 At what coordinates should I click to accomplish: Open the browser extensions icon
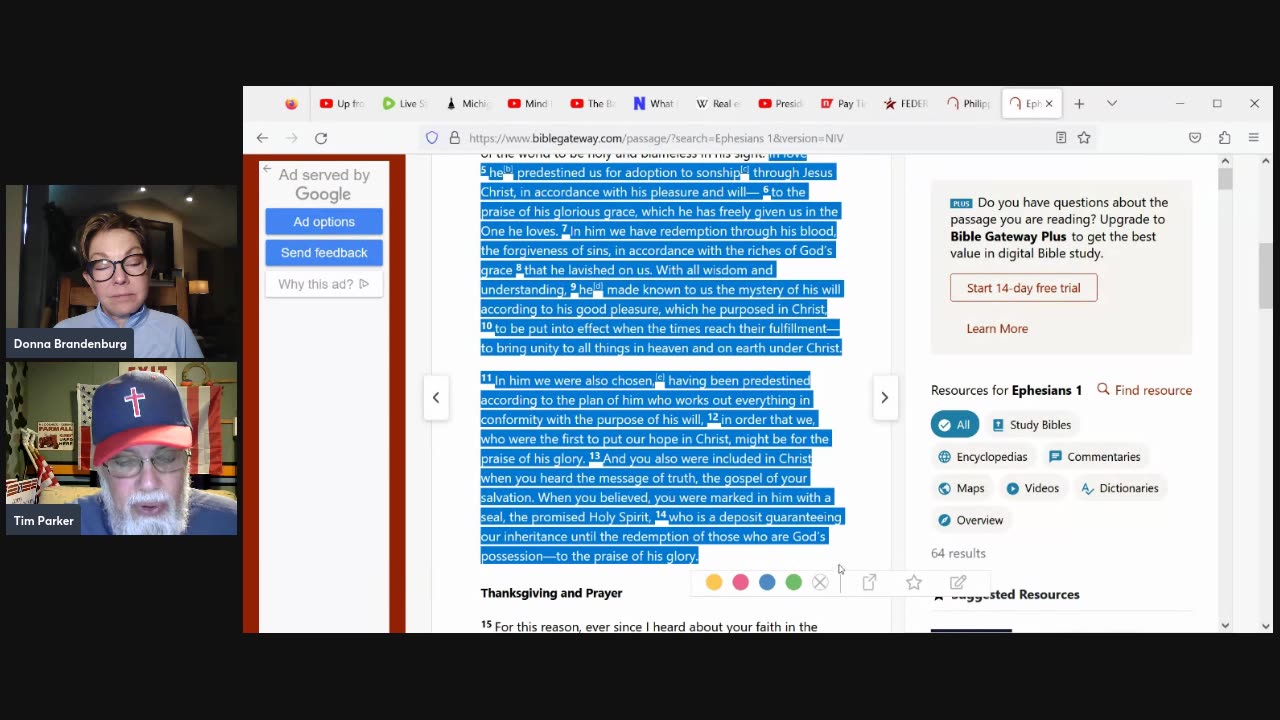[1224, 138]
